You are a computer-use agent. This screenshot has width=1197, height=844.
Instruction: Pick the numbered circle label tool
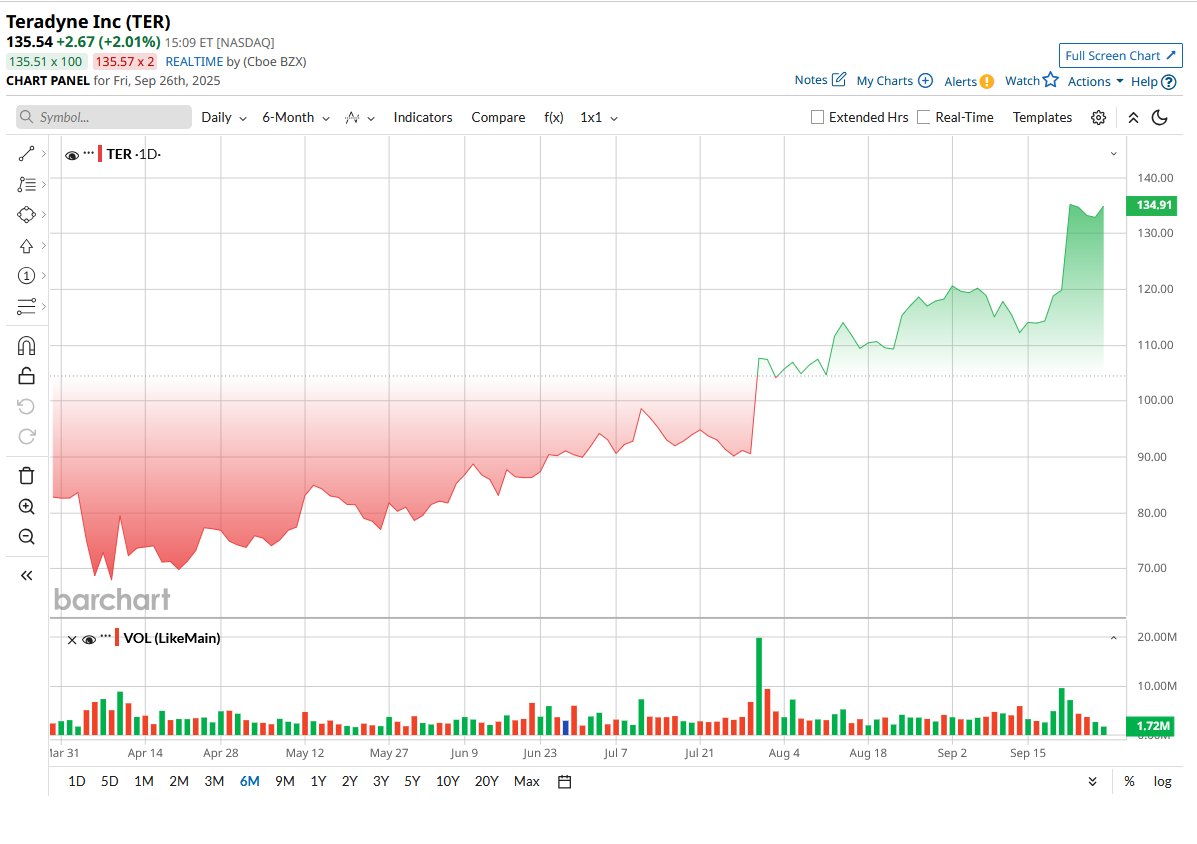26,275
